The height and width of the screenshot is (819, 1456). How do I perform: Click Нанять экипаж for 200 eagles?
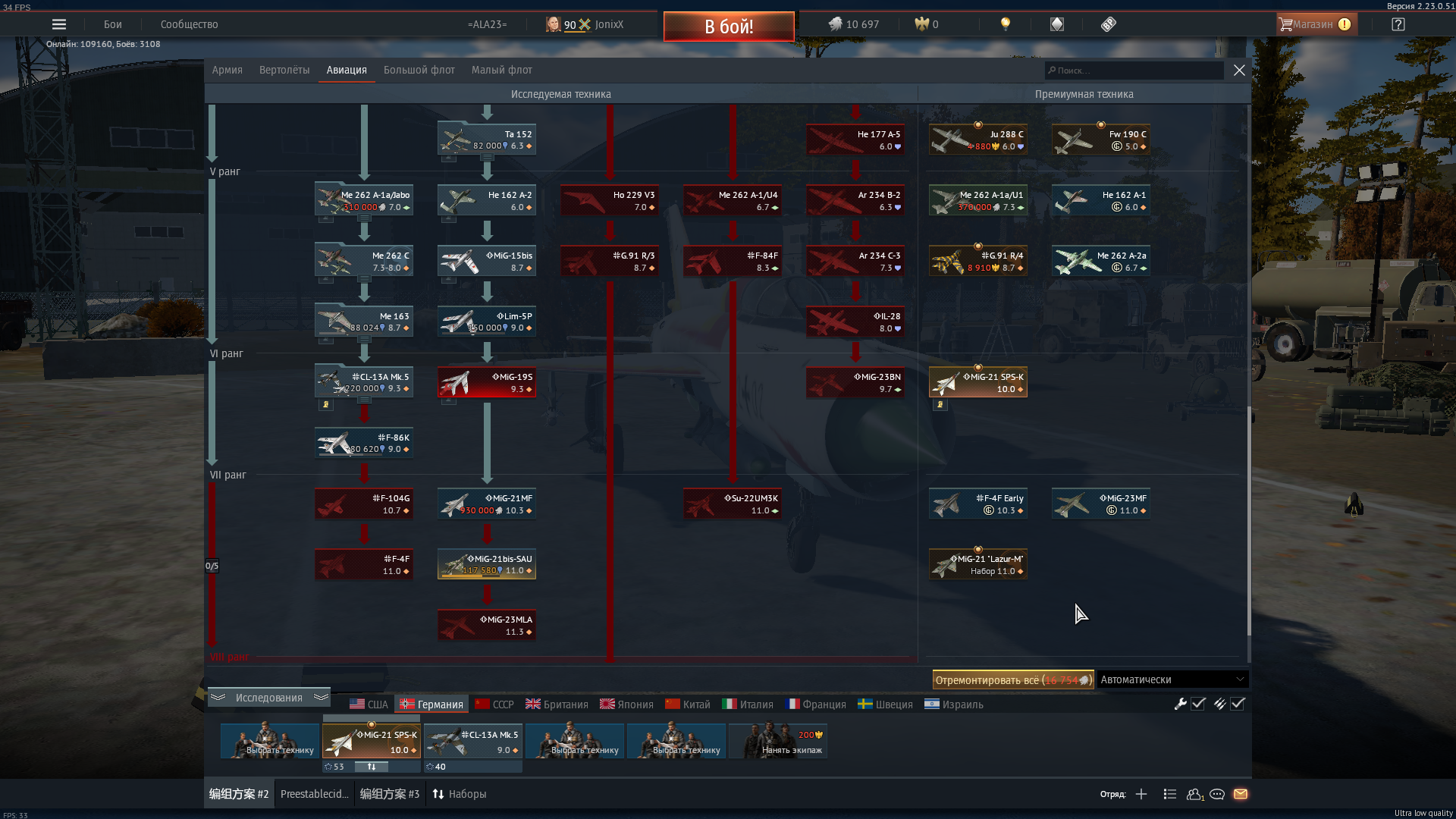pyautogui.click(x=778, y=741)
